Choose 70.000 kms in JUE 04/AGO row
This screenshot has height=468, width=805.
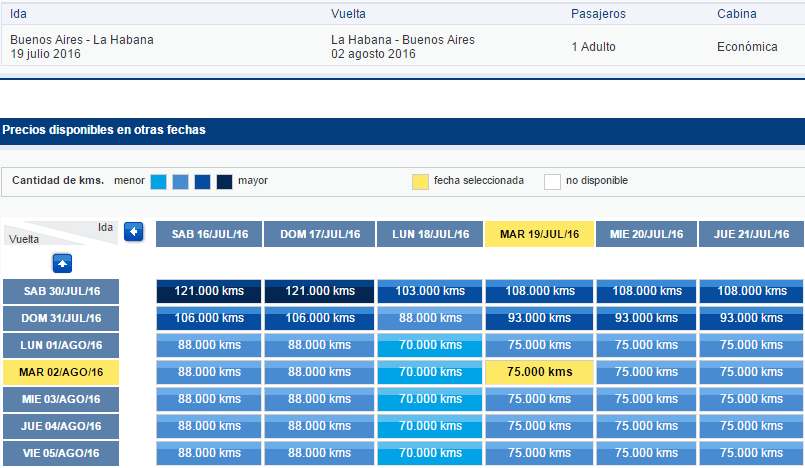coord(430,426)
